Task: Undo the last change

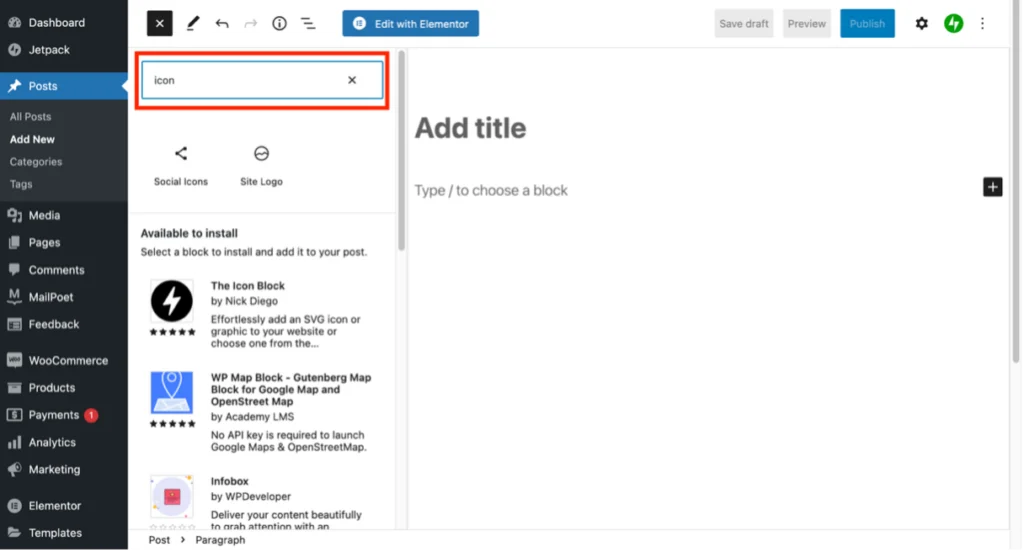Action: point(222,24)
